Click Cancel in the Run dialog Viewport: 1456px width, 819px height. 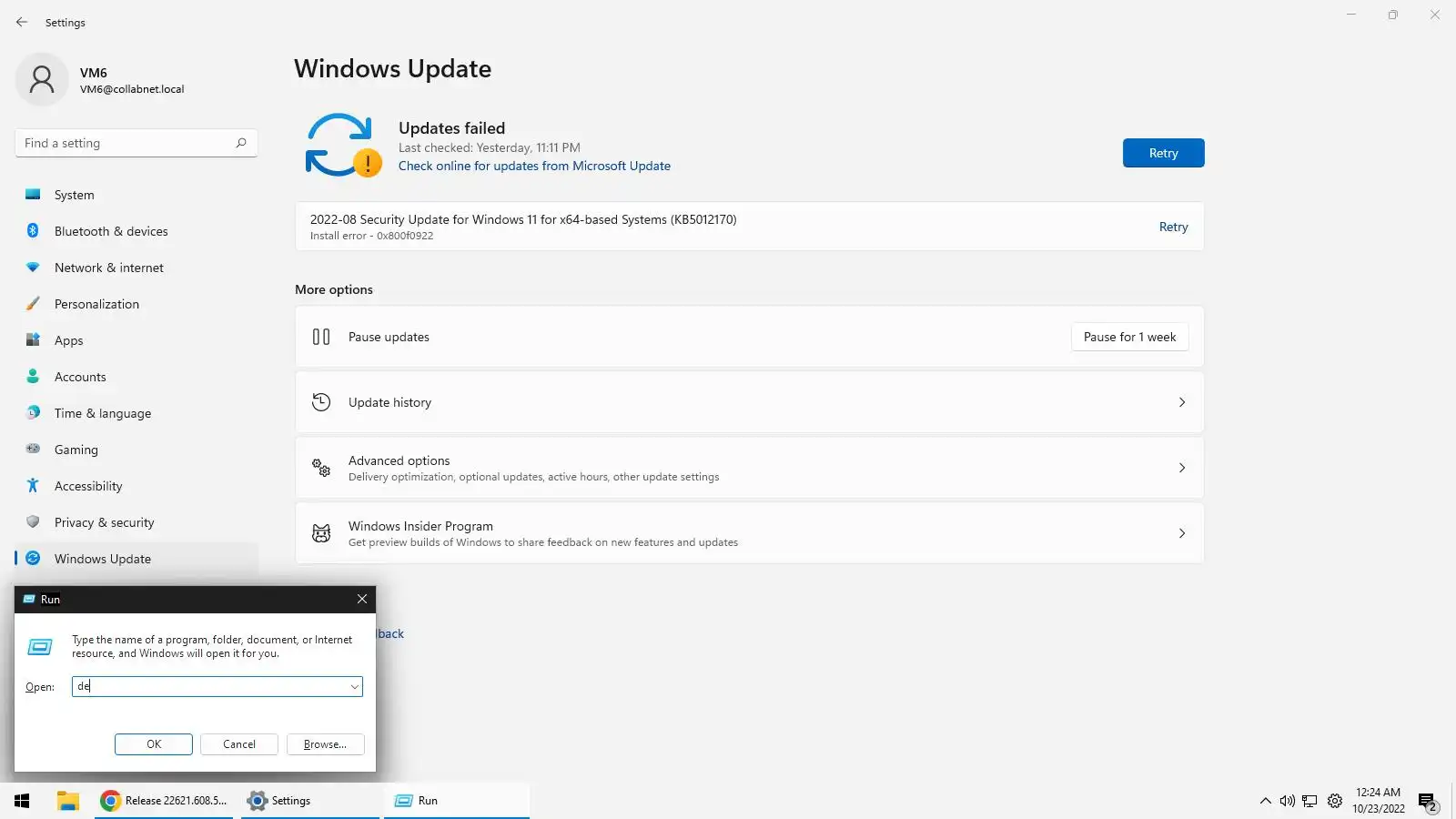click(x=239, y=744)
